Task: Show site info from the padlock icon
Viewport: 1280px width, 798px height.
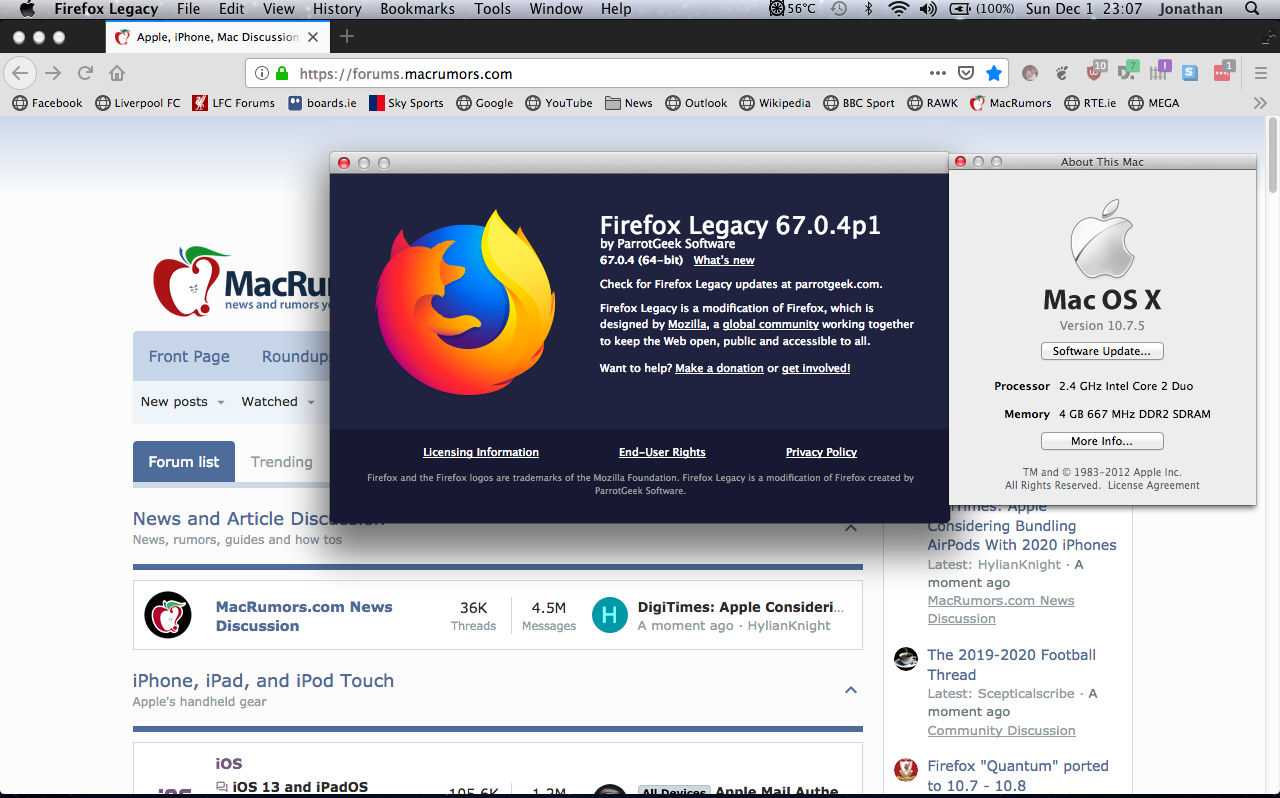Action: click(282, 73)
